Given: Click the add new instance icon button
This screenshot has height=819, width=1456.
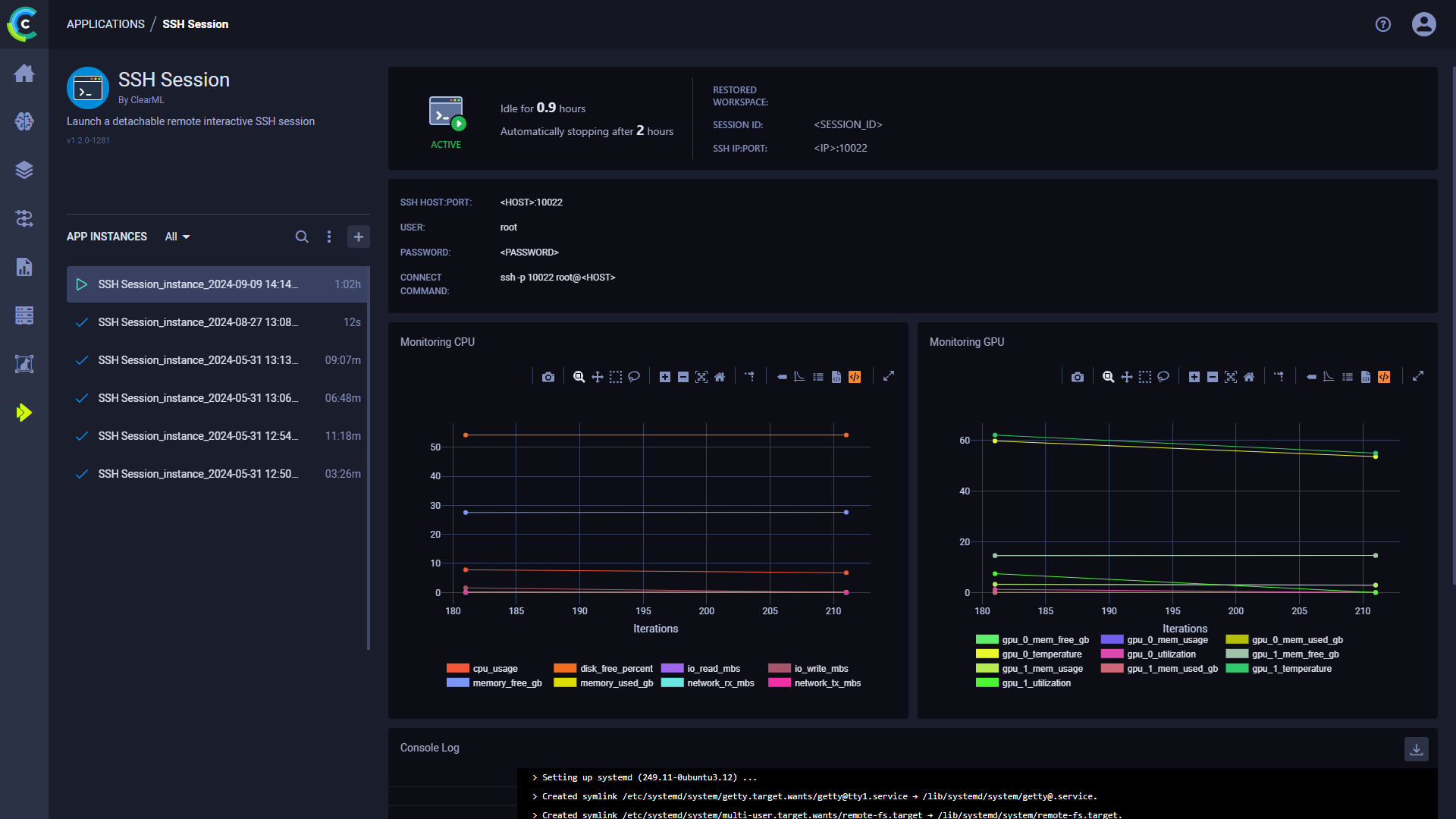Looking at the screenshot, I should 358,236.
